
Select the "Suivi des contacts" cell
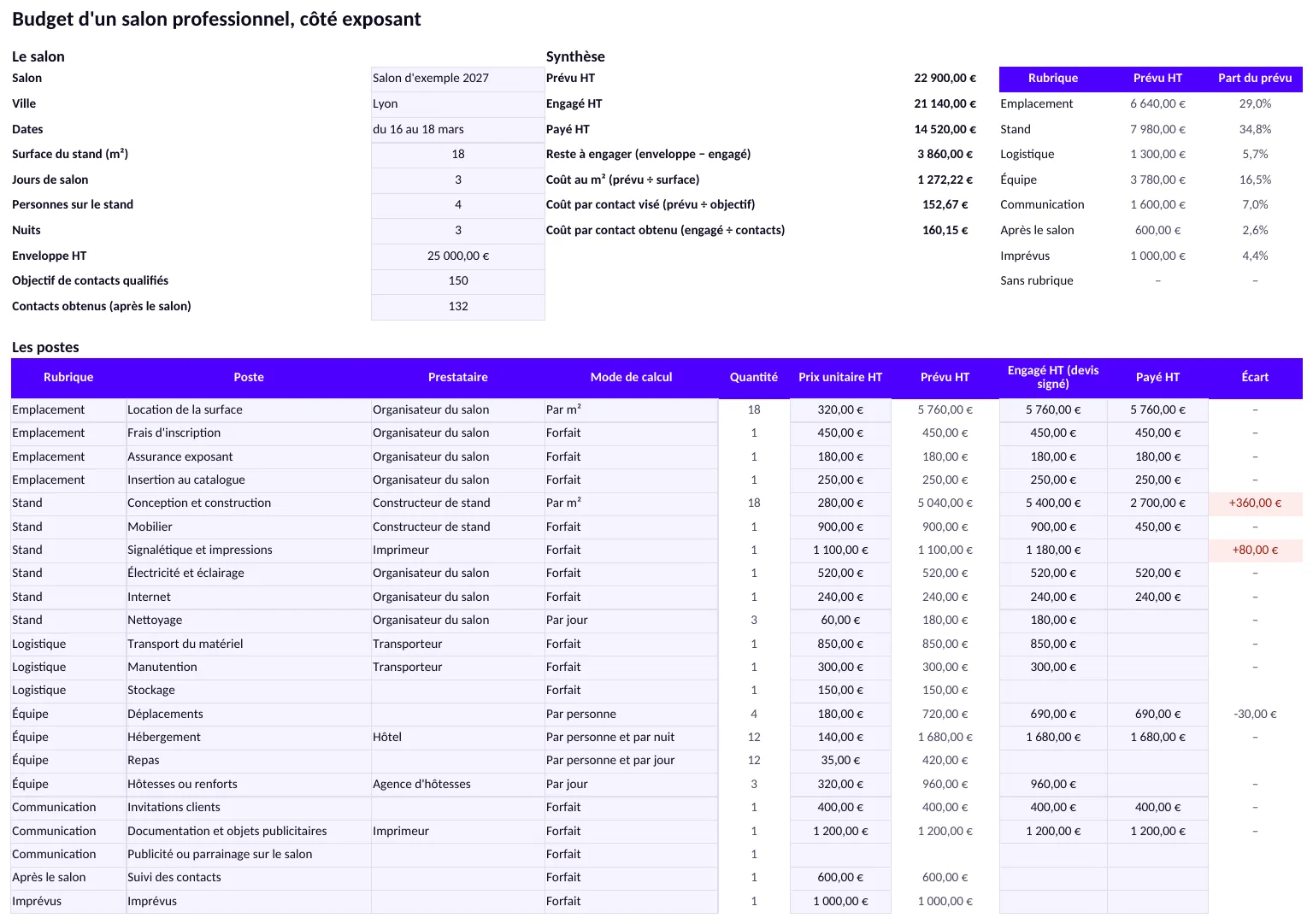pyautogui.click(x=249, y=878)
